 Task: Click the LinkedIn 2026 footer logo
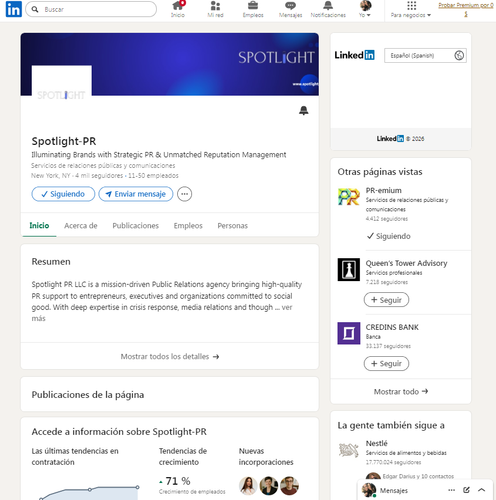(390, 139)
